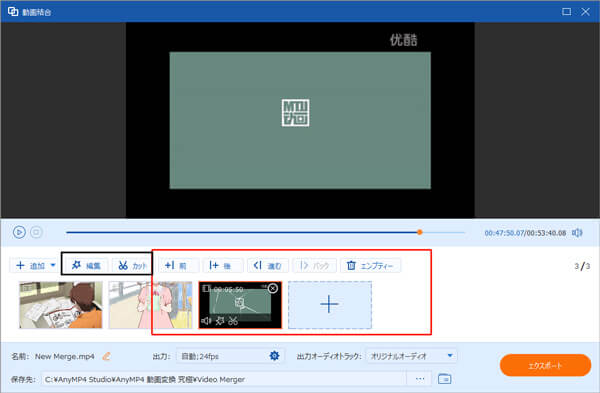The image size is (600, 393).
Task: Open the output folder icon
Action: (x=444, y=379)
